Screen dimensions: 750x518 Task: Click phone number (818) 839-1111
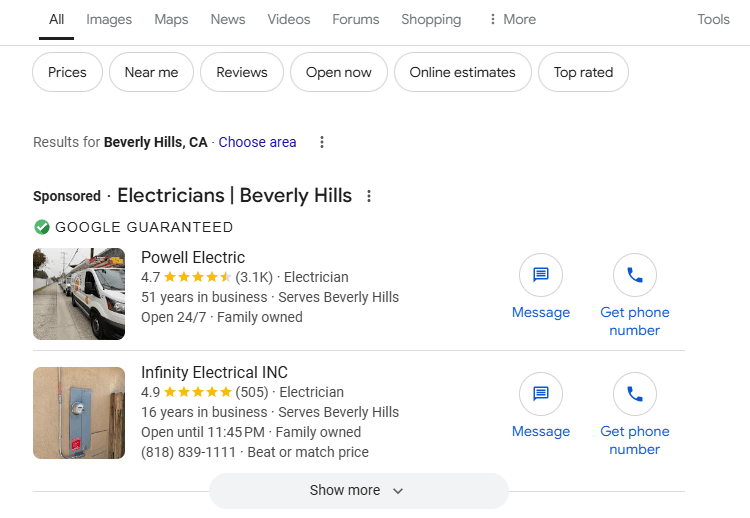point(188,452)
